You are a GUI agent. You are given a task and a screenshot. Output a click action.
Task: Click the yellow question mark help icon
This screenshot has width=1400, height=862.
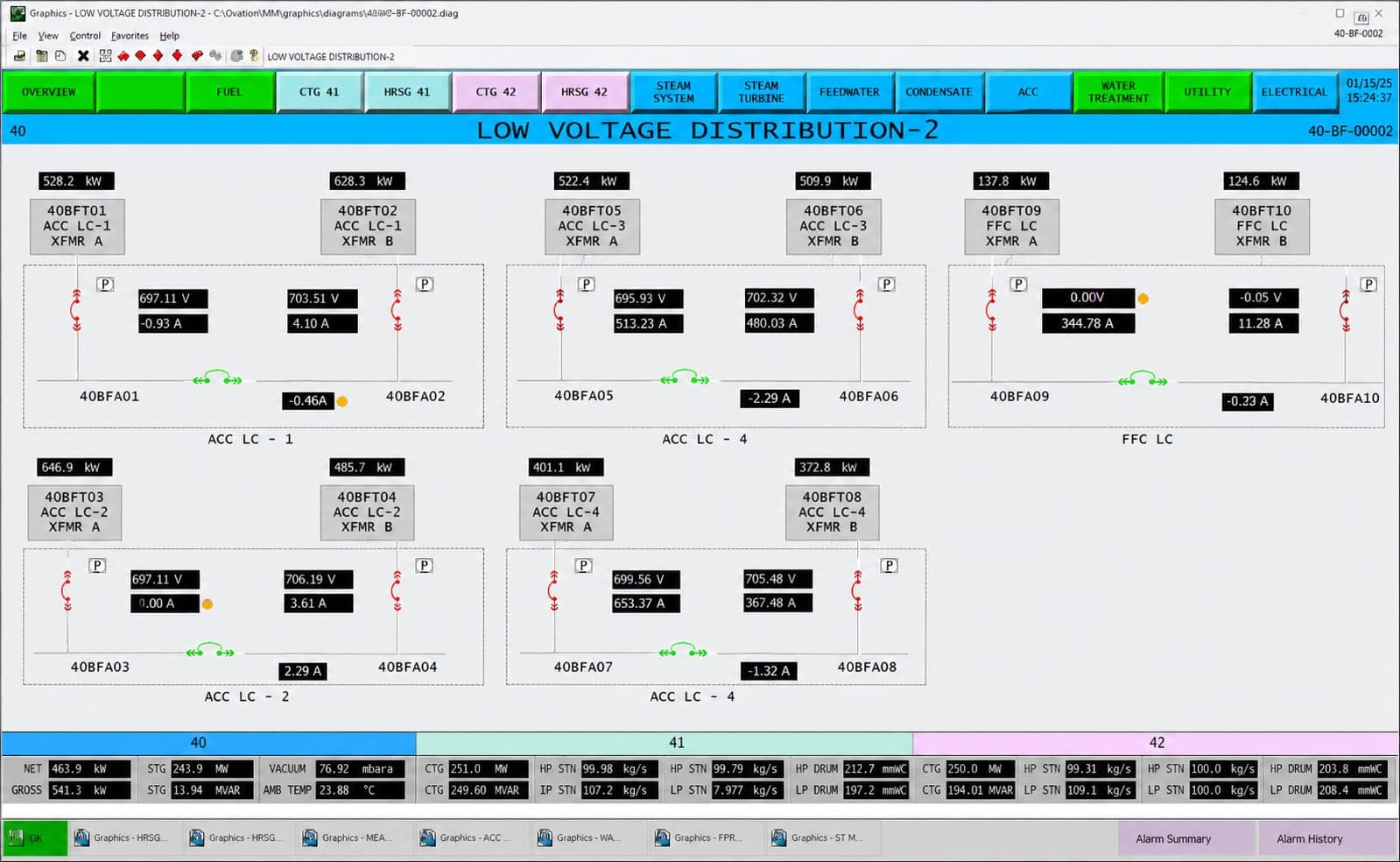254,56
